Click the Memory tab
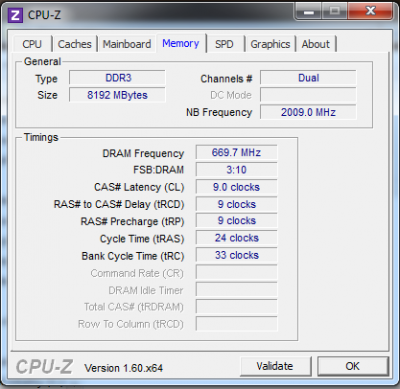This screenshot has width=400, height=389. (x=181, y=43)
